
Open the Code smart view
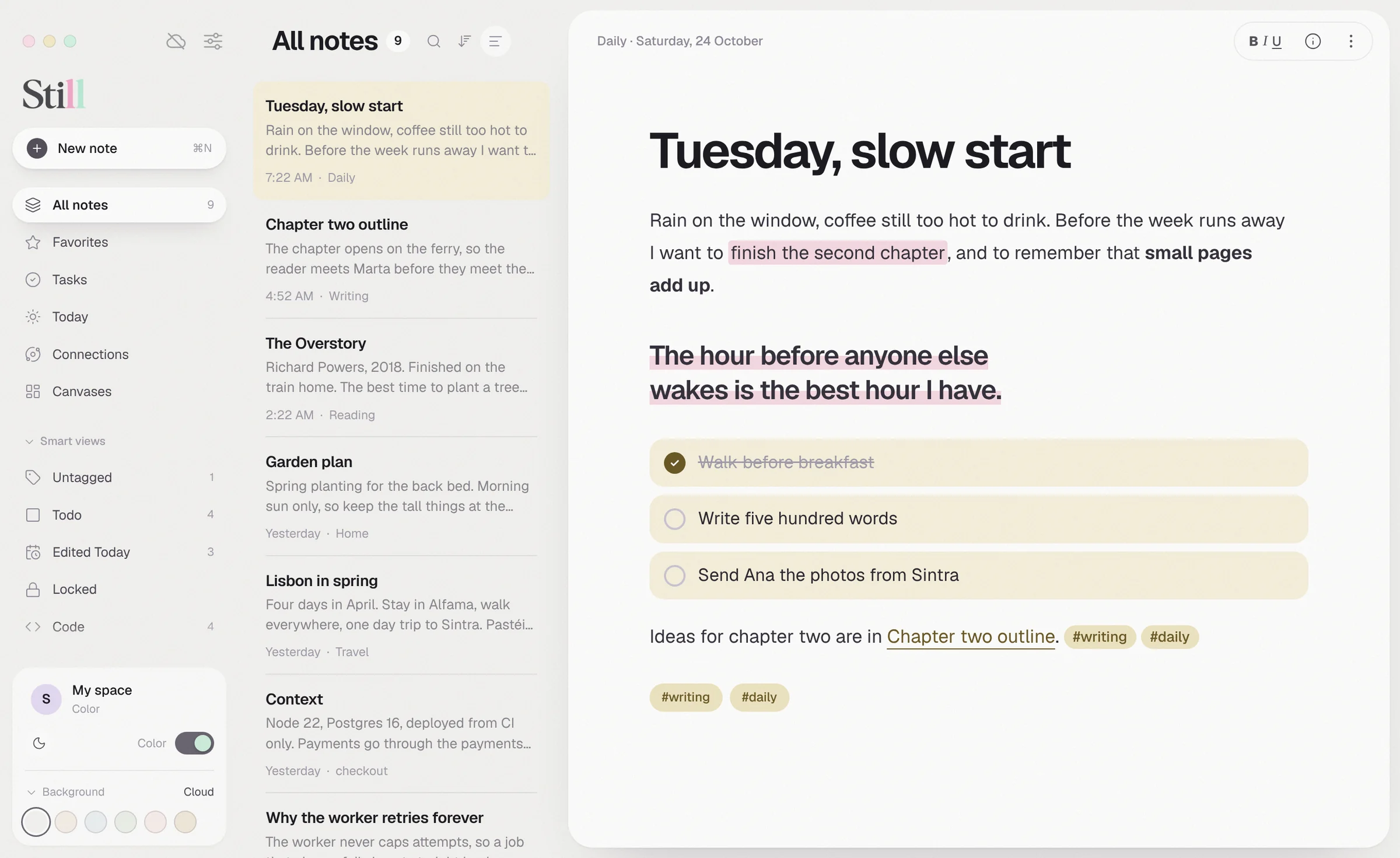pos(119,627)
